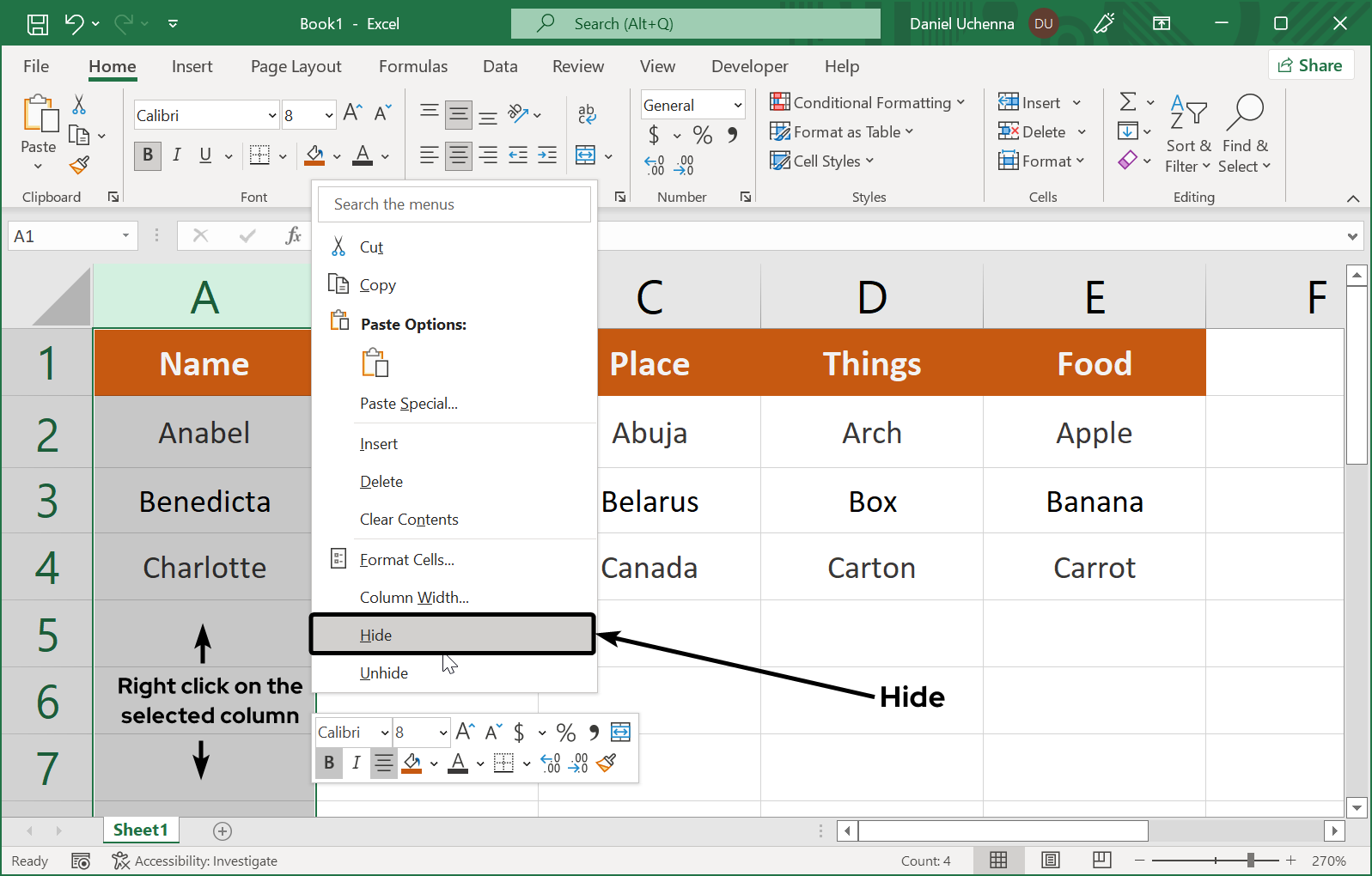Viewport: 1372px width, 876px height.
Task: Click the Save icon in title bar
Action: click(38, 24)
